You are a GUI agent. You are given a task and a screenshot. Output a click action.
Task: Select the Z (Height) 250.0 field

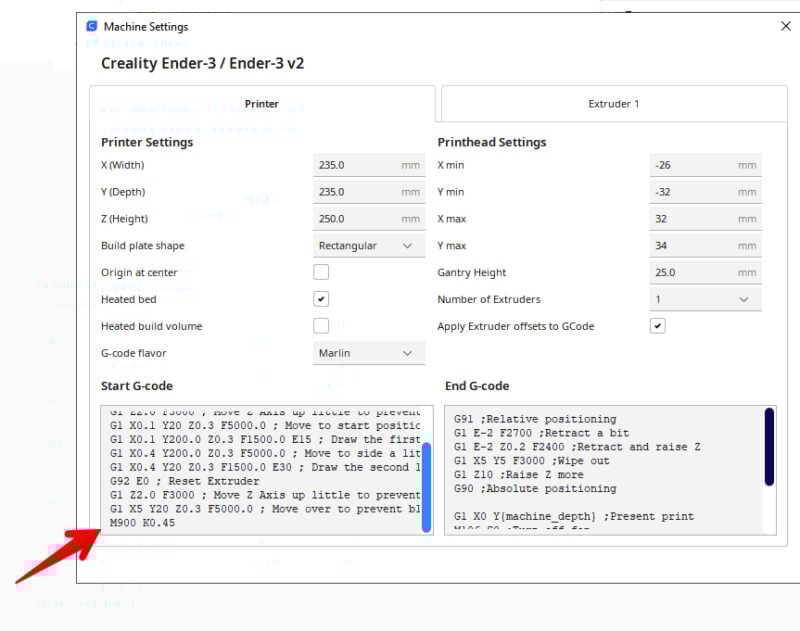pyautogui.click(x=369, y=218)
